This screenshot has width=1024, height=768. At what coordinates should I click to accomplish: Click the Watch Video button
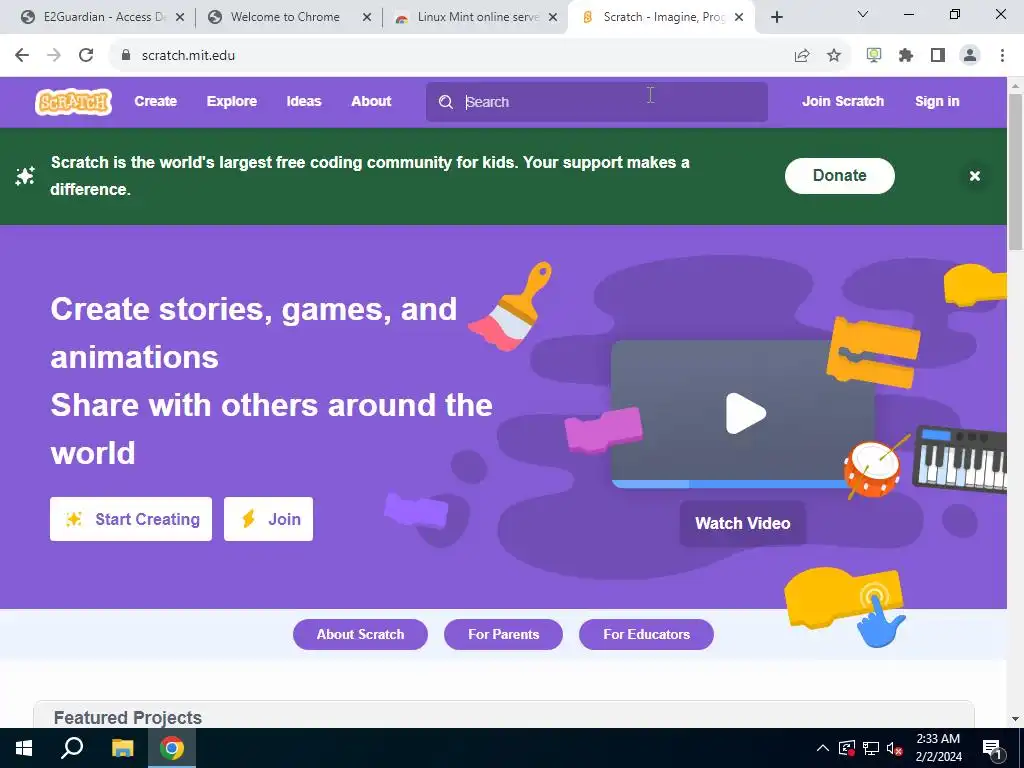743,523
